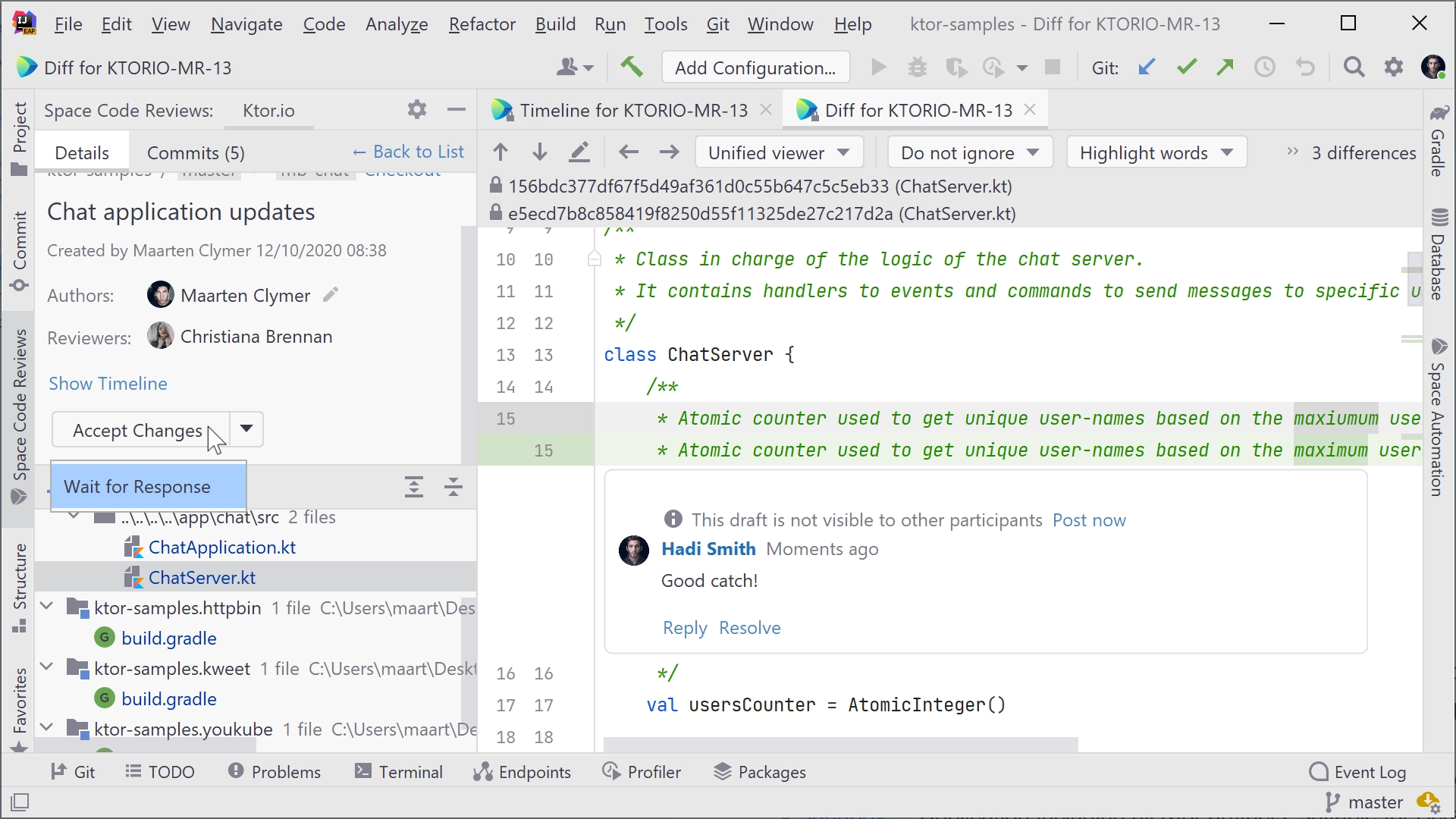Click the 'Post now' link for draft comment
Screen dimensions: 1456x819
pos(1090,520)
